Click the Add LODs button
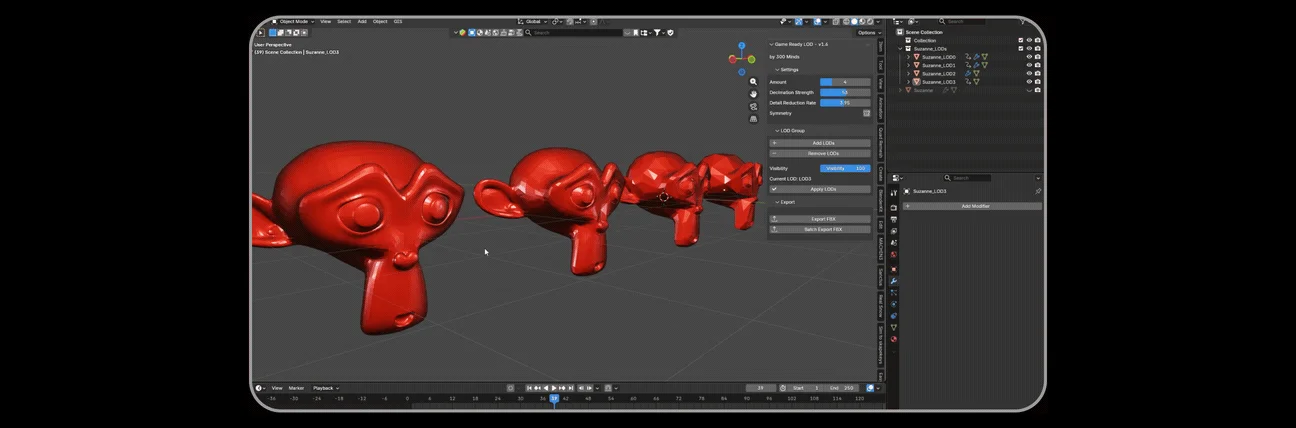 pyautogui.click(x=820, y=143)
